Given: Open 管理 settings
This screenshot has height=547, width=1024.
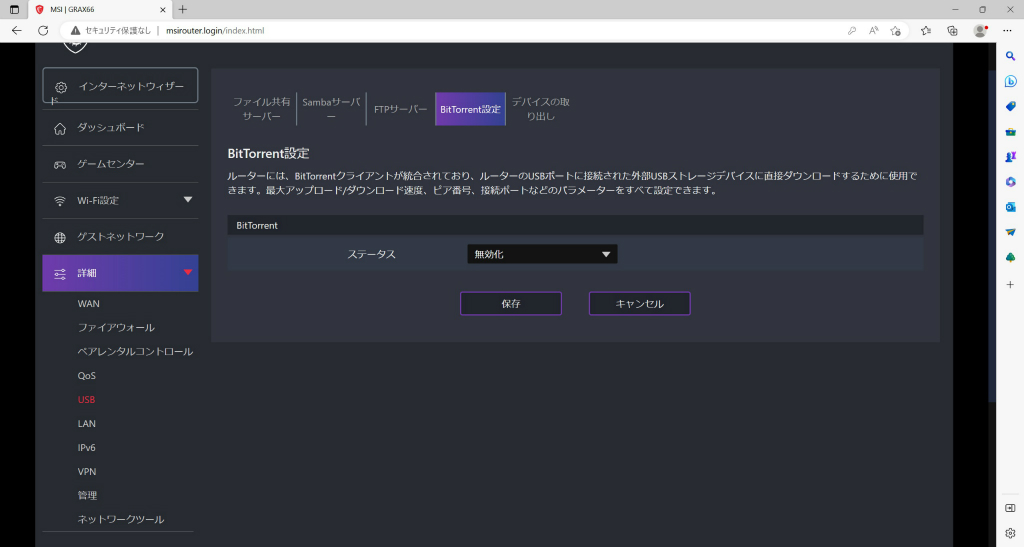Looking at the screenshot, I should (x=88, y=495).
